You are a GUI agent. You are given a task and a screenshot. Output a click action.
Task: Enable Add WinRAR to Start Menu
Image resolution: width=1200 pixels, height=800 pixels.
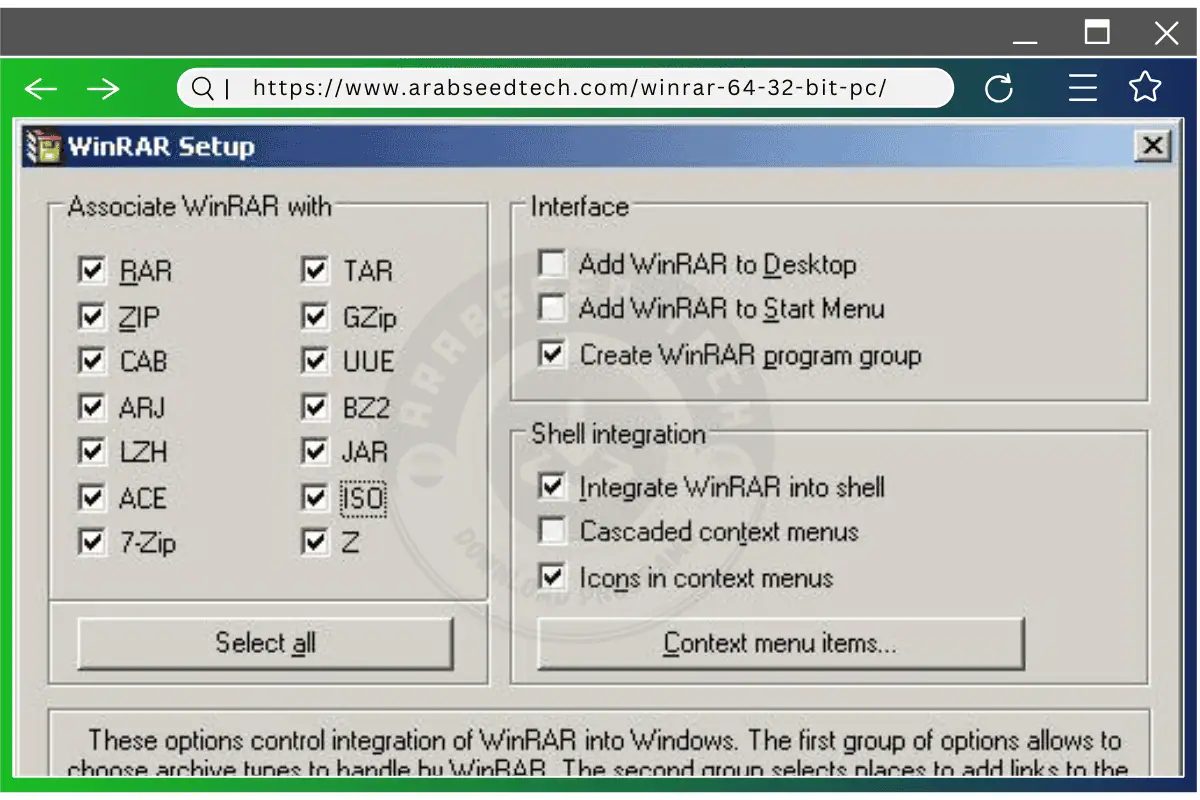[552, 307]
